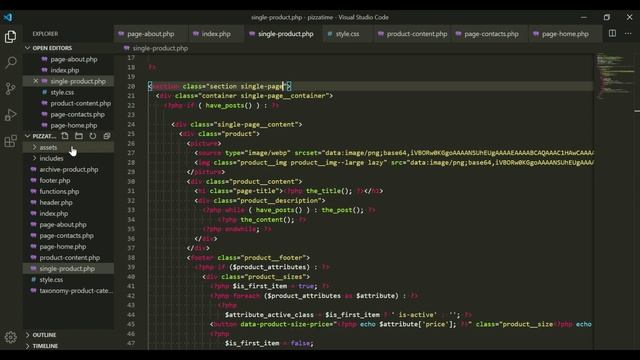Screen dimensions: 640x360
Task: Click line number 20 in the gutter
Action: click(131, 87)
